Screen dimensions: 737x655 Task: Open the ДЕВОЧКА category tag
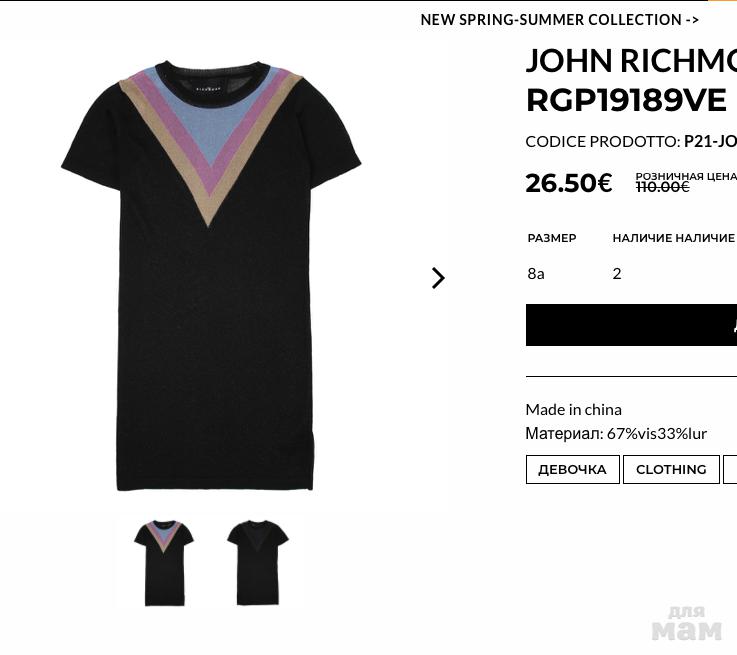(x=572, y=469)
